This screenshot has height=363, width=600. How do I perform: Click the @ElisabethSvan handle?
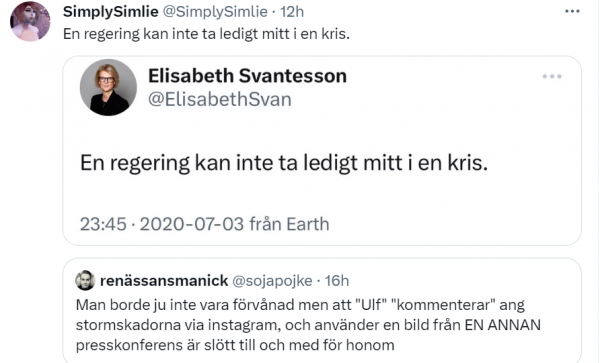point(220,99)
